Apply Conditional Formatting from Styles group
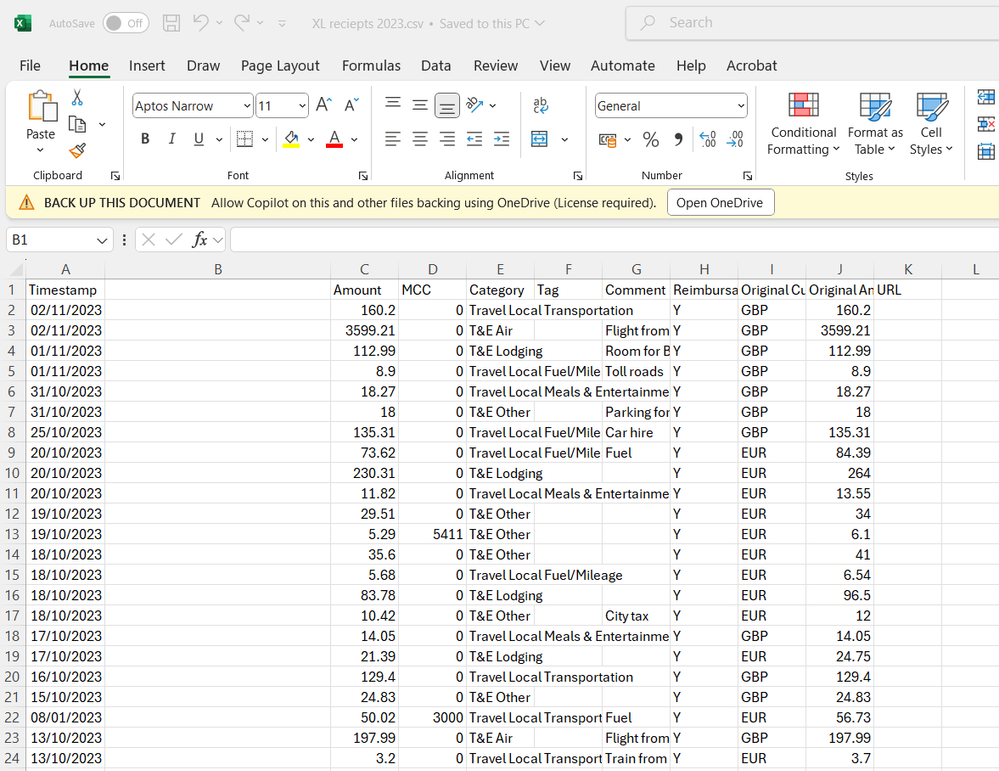 point(803,124)
